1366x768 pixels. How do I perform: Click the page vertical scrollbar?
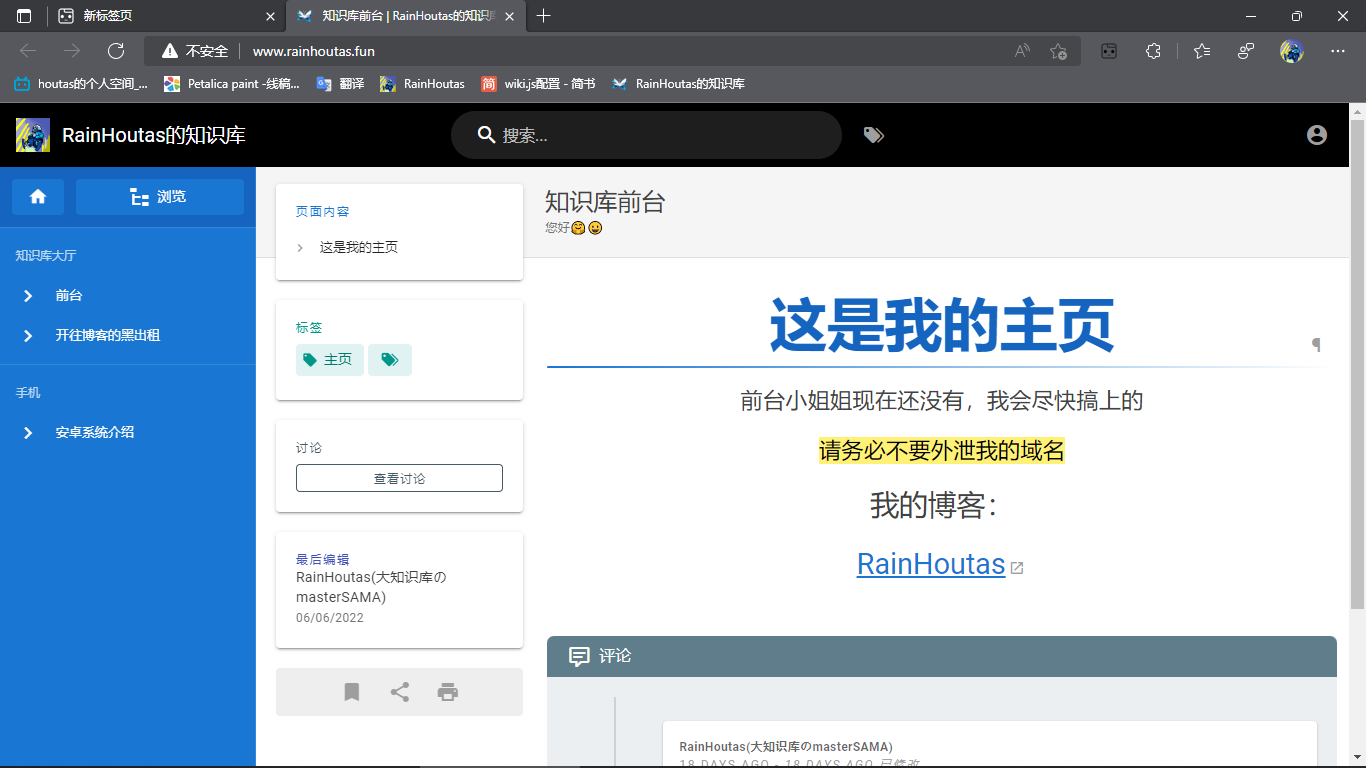tap(1357, 365)
